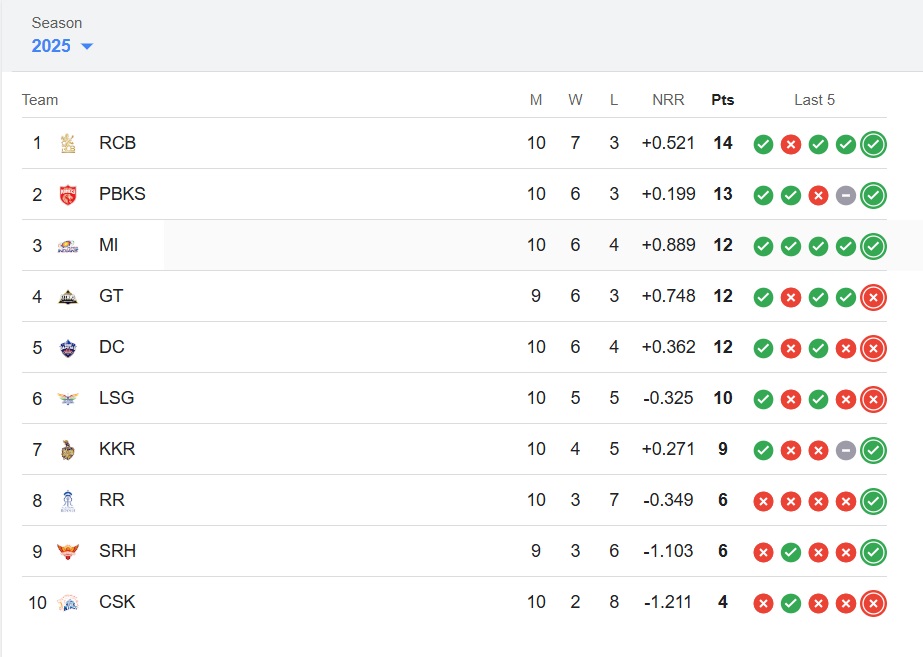
Task: Click the LSG team logo
Action: [x=68, y=398]
